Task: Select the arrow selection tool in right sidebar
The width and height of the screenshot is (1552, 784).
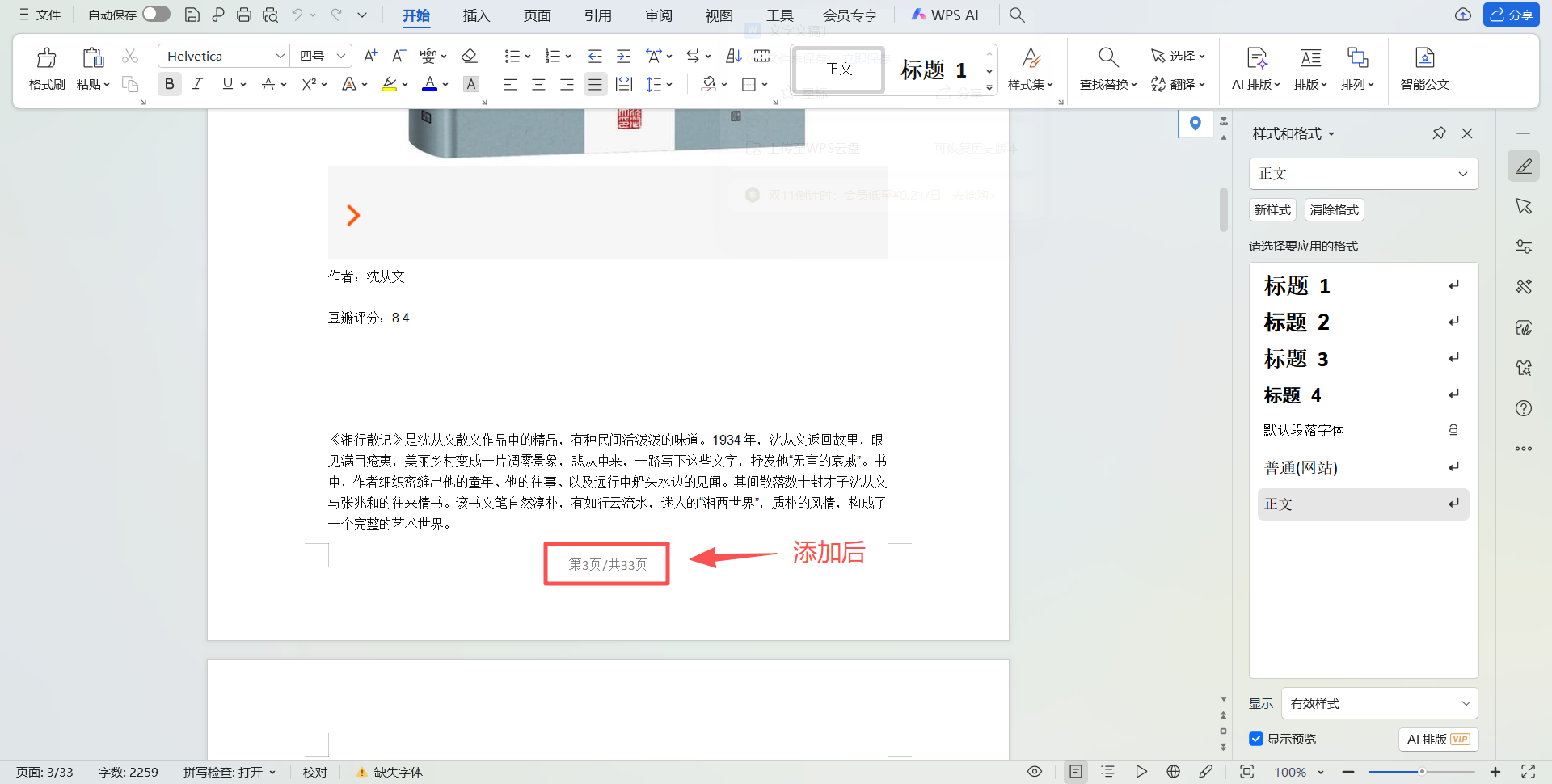Action: tap(1525, 206)
